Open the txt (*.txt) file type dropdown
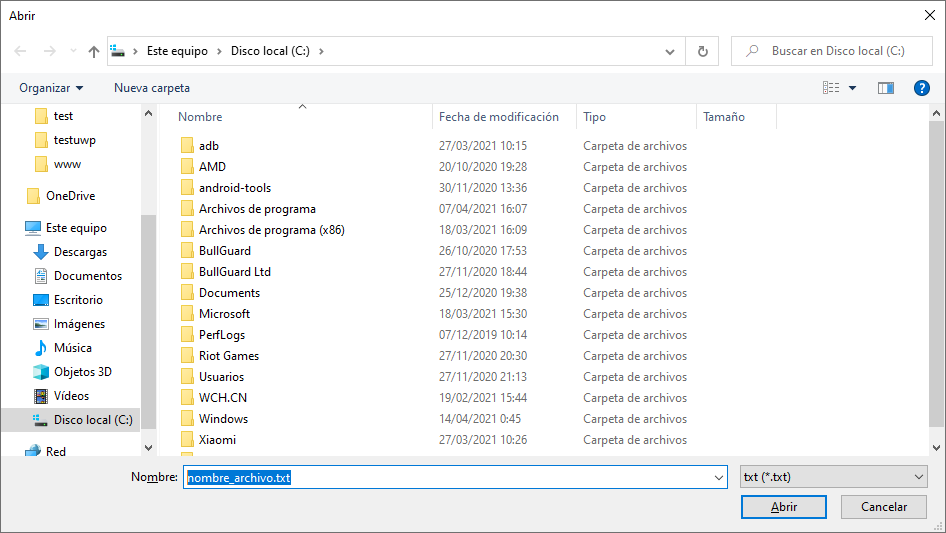 pos(834,477)
